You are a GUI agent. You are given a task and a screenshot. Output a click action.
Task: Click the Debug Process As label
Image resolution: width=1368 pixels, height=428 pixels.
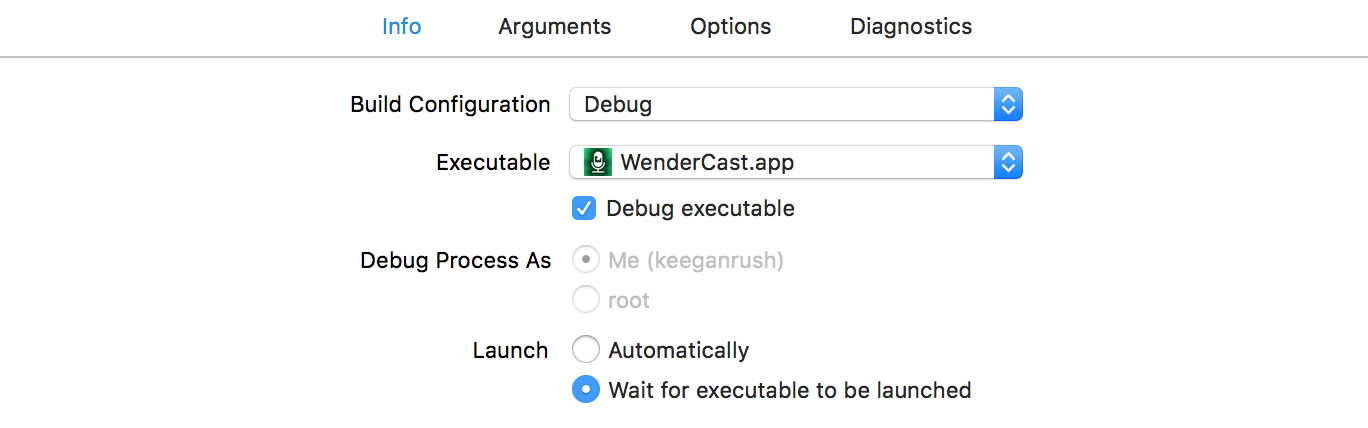coord(455,261)
